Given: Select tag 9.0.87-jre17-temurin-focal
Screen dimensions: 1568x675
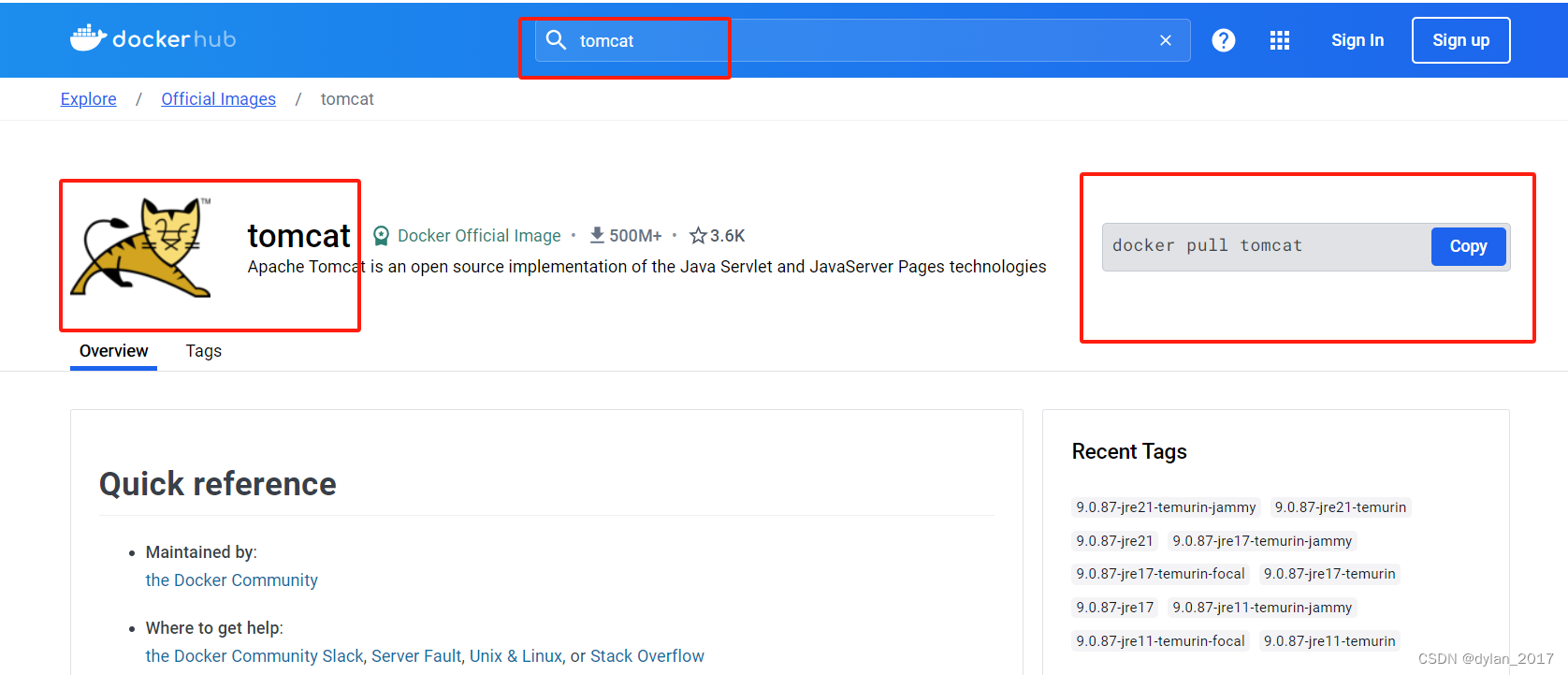Looking at the screenshot, I should (1160, 574).
